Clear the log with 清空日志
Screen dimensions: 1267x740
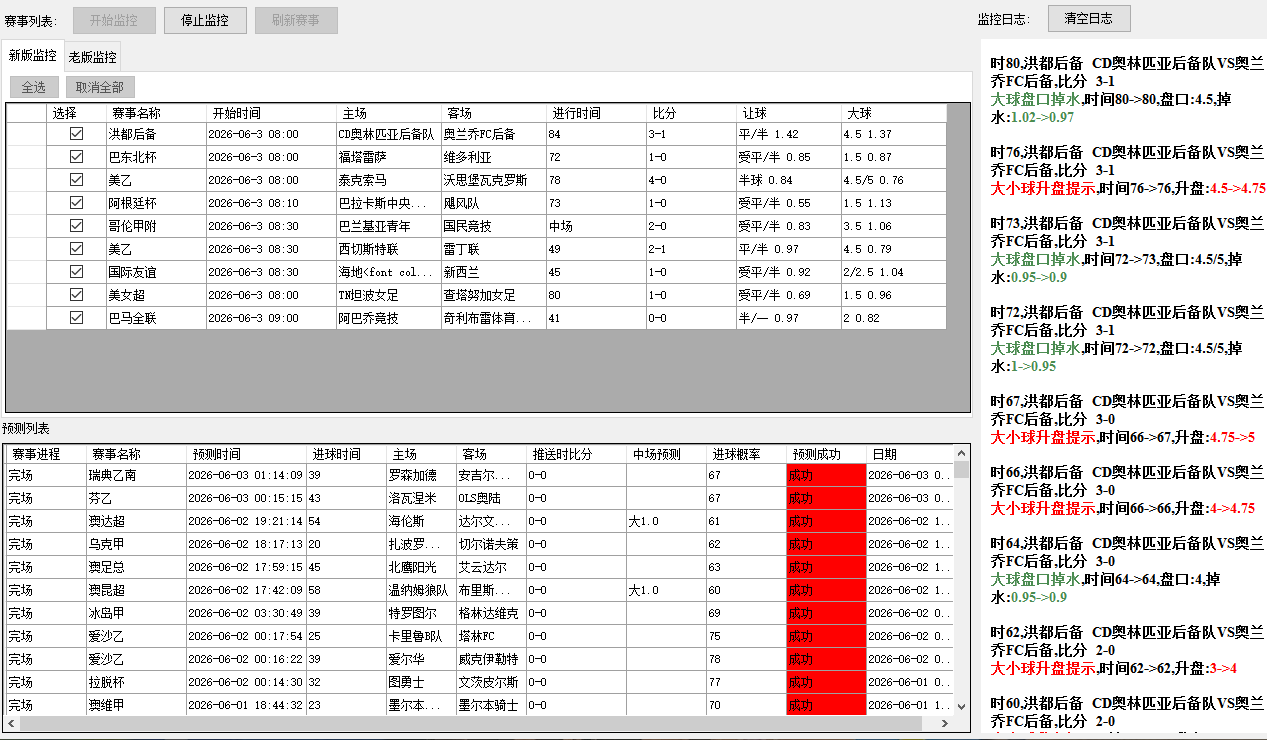1089,18
